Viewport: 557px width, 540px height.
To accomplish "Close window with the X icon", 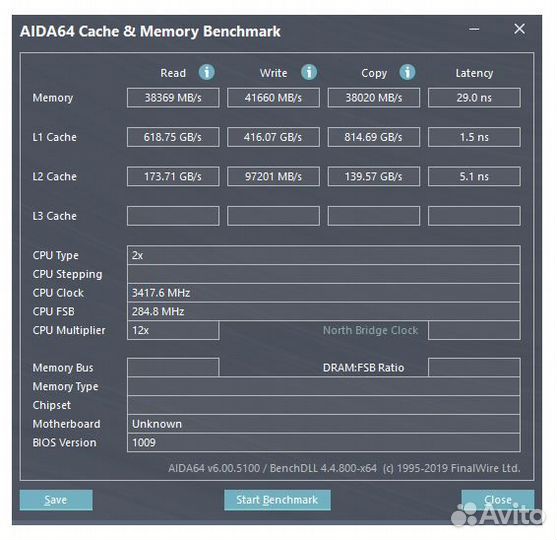I will pyautogui.click(x=519, y=29).
